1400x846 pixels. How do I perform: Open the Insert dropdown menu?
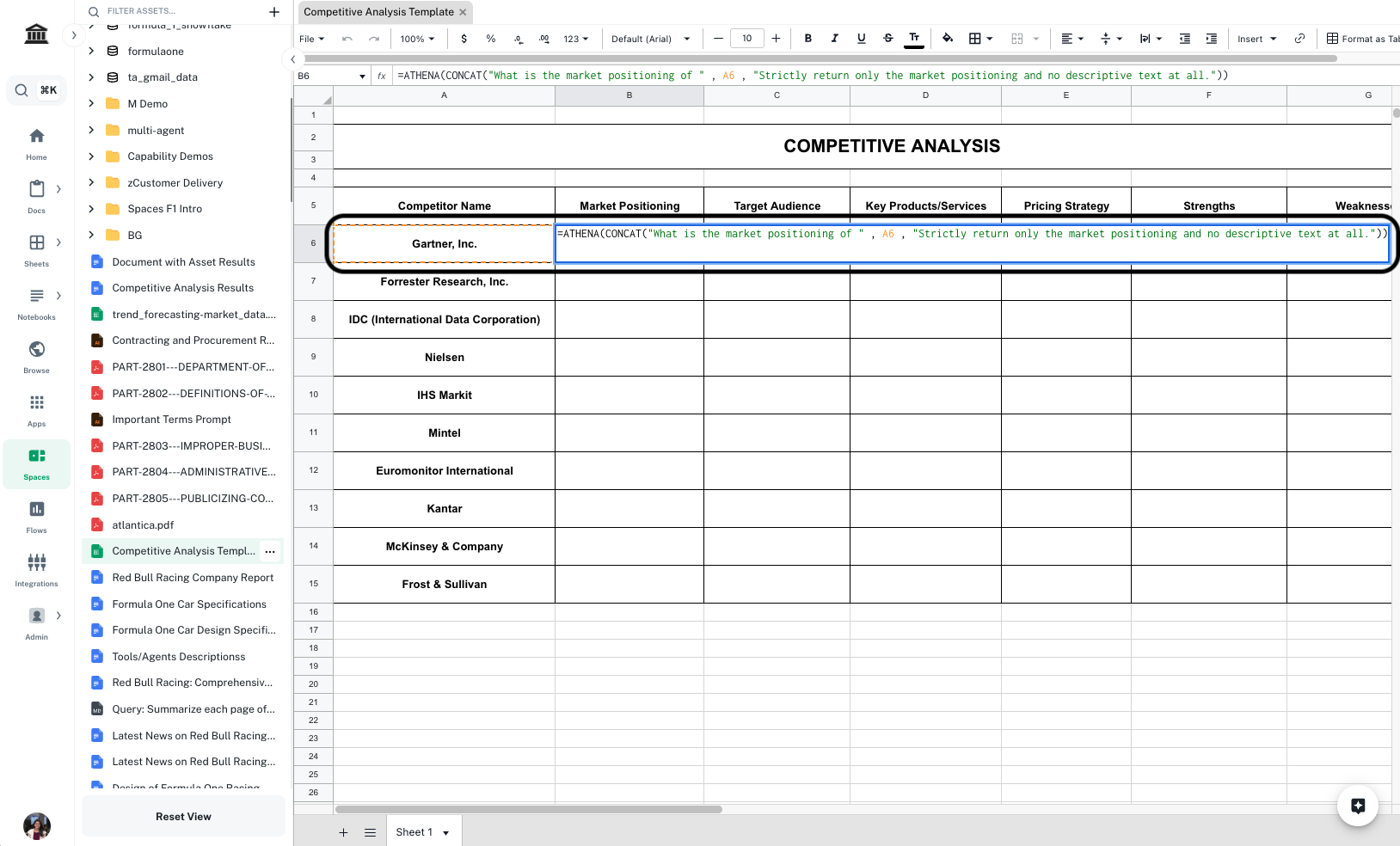(1256, 39)
